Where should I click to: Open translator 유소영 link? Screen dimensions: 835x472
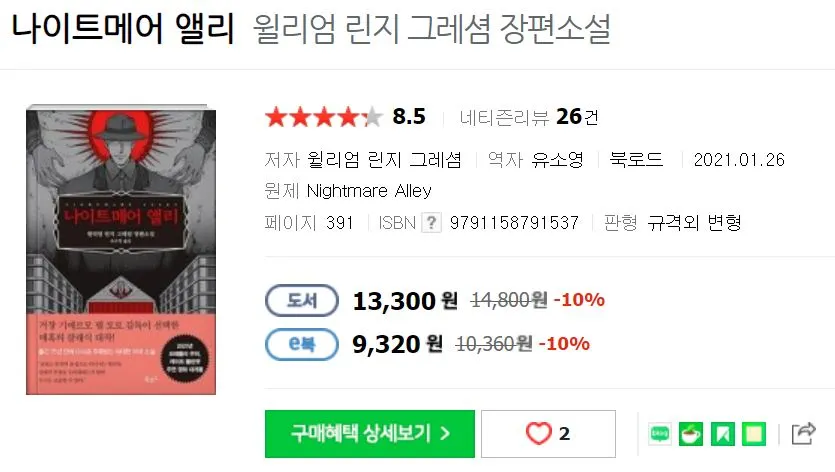pyautogui.click(x=558, y=160)
